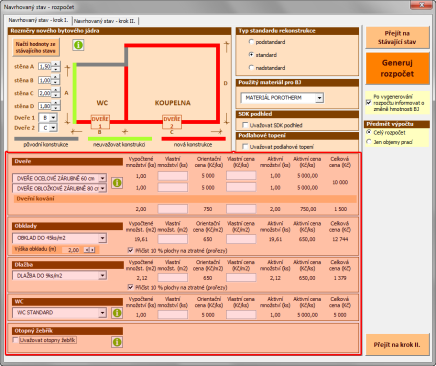This screenshot has height=366, width=436.
Task: Enable Uvažovat otopný žebřík checkbox
Action: (x=15, y=340)
